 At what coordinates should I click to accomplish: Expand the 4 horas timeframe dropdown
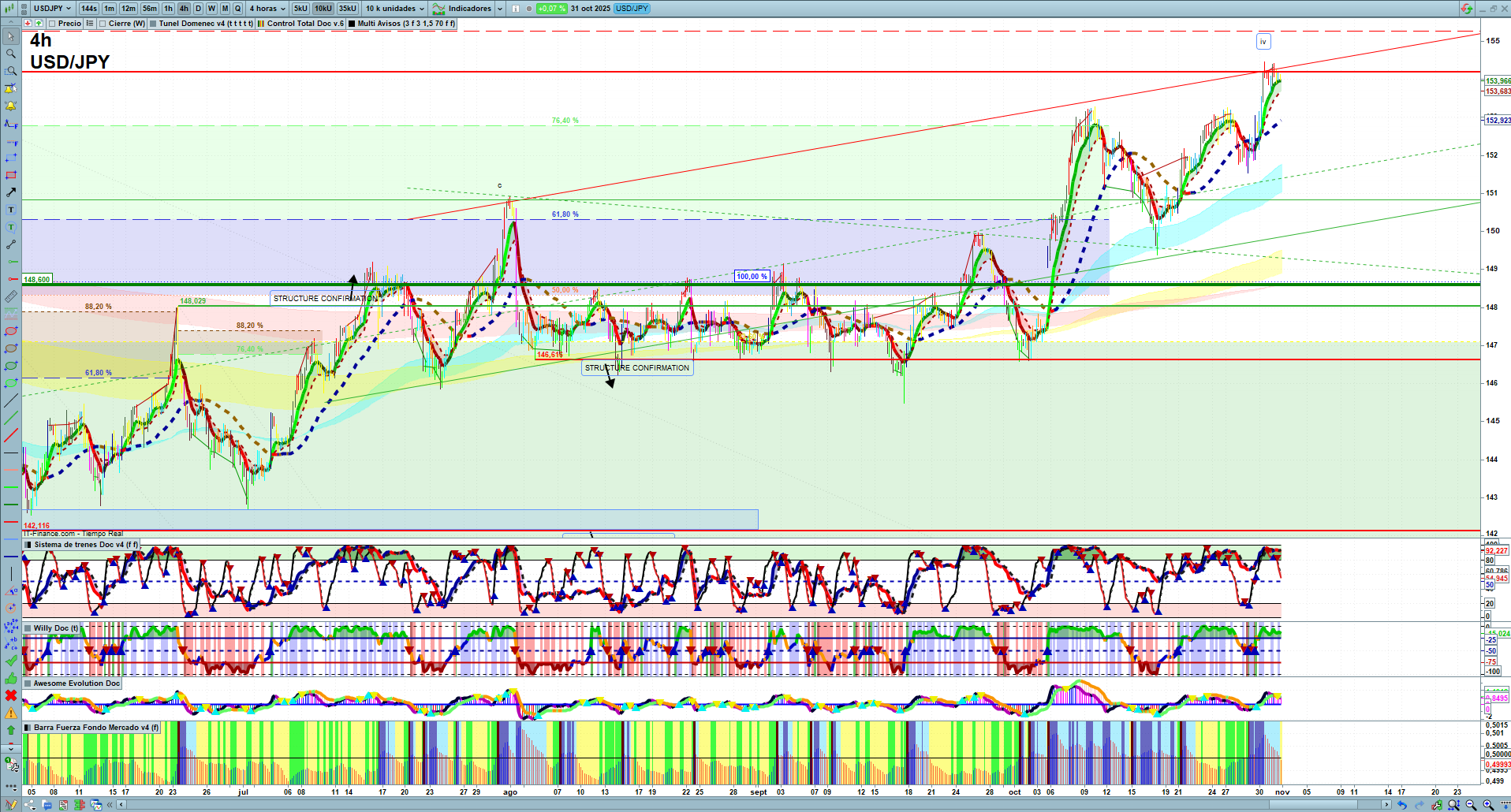[x=267, y=9]
